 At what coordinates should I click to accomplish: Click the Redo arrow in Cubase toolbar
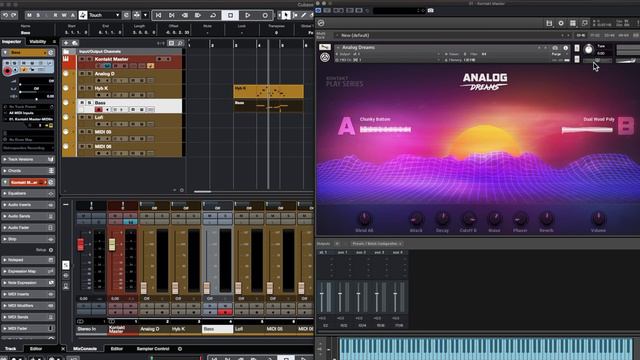(13, 15)
